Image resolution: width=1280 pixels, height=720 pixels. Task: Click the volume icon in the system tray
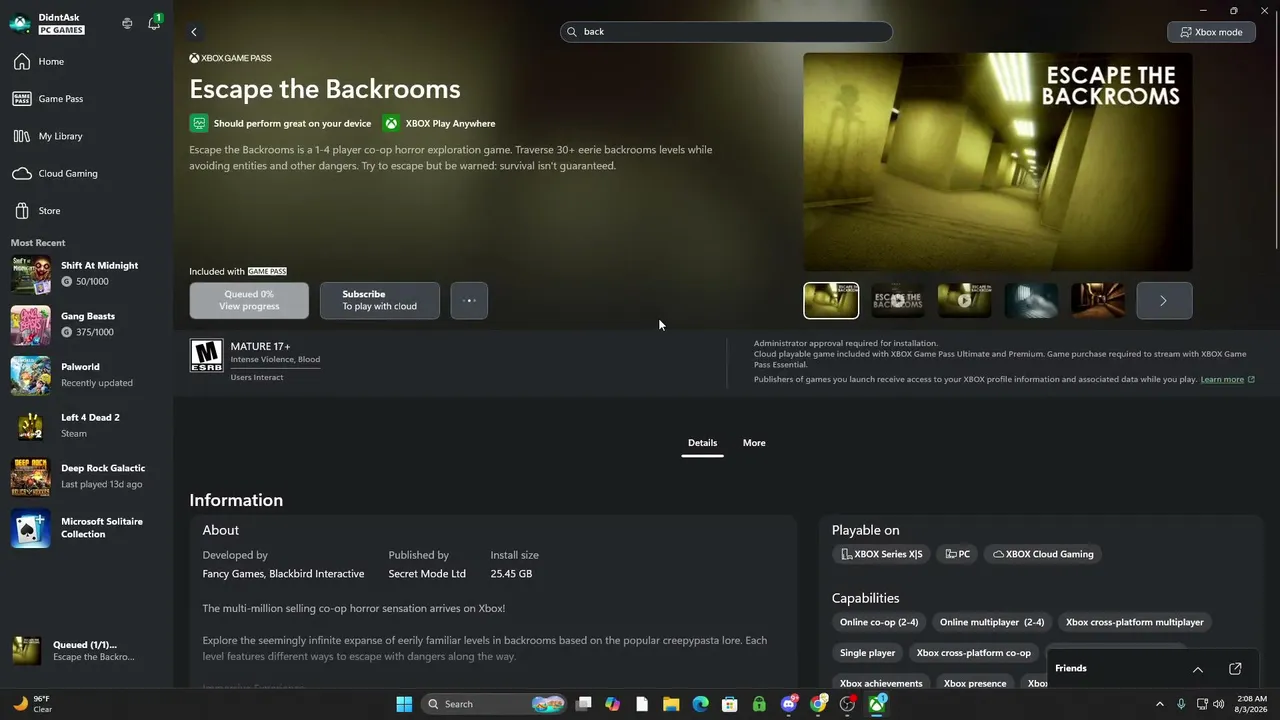1218,704
